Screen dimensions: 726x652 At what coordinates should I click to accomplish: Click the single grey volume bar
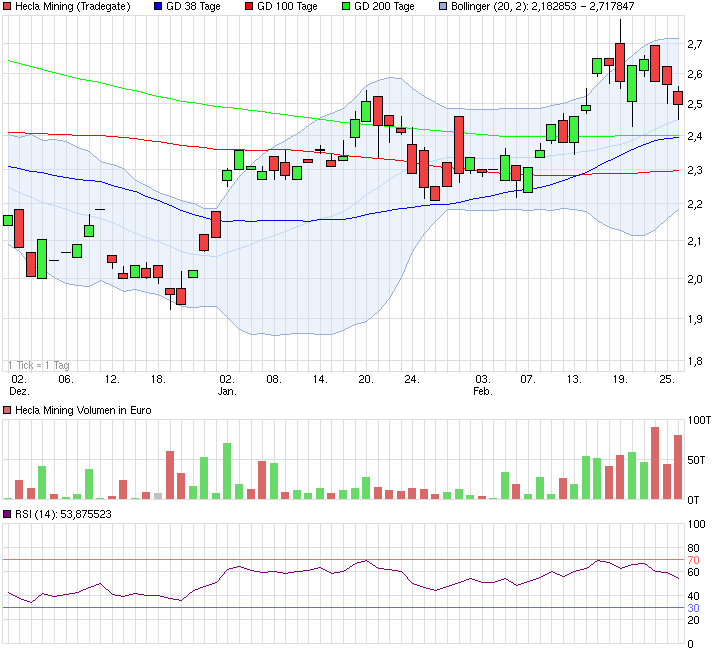(x=158, y=496)
